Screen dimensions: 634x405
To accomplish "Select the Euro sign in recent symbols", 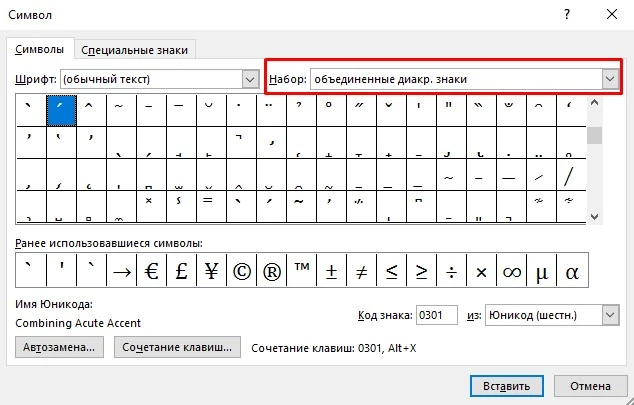I will click(x=151, y=271).
